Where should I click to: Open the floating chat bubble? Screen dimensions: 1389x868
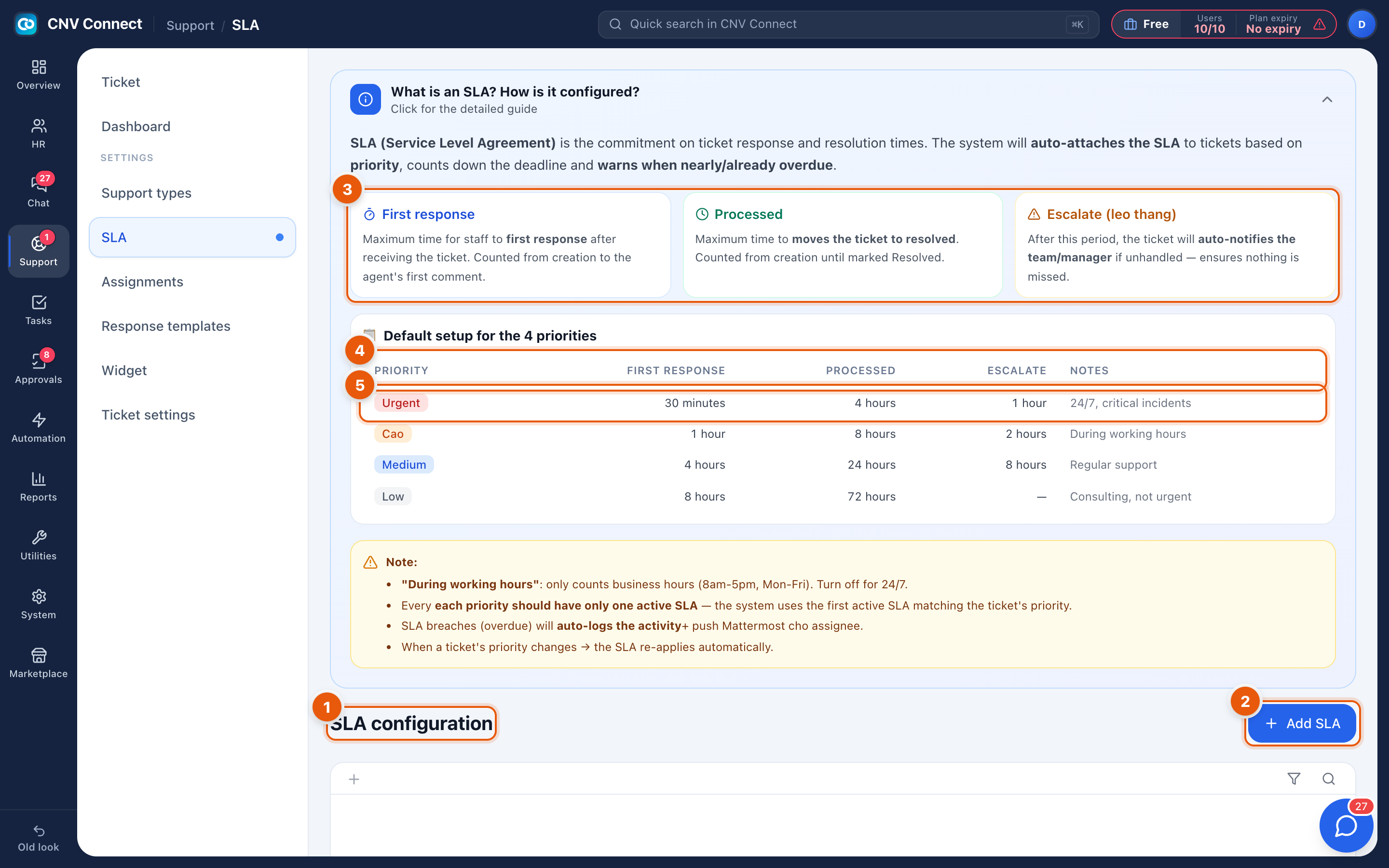tap(1346, 826)
